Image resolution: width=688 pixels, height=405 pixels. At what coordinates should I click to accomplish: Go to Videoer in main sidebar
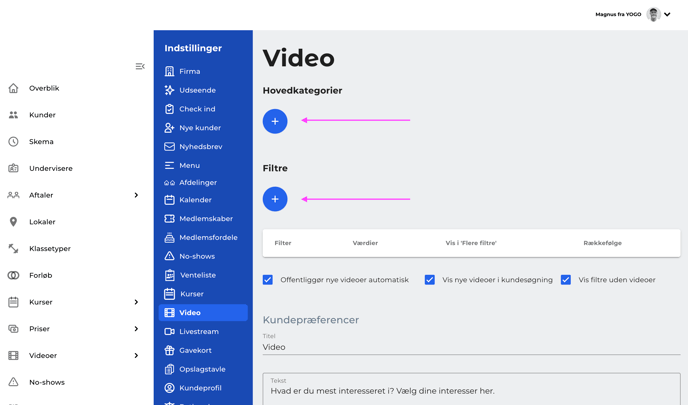pos(43,356)
